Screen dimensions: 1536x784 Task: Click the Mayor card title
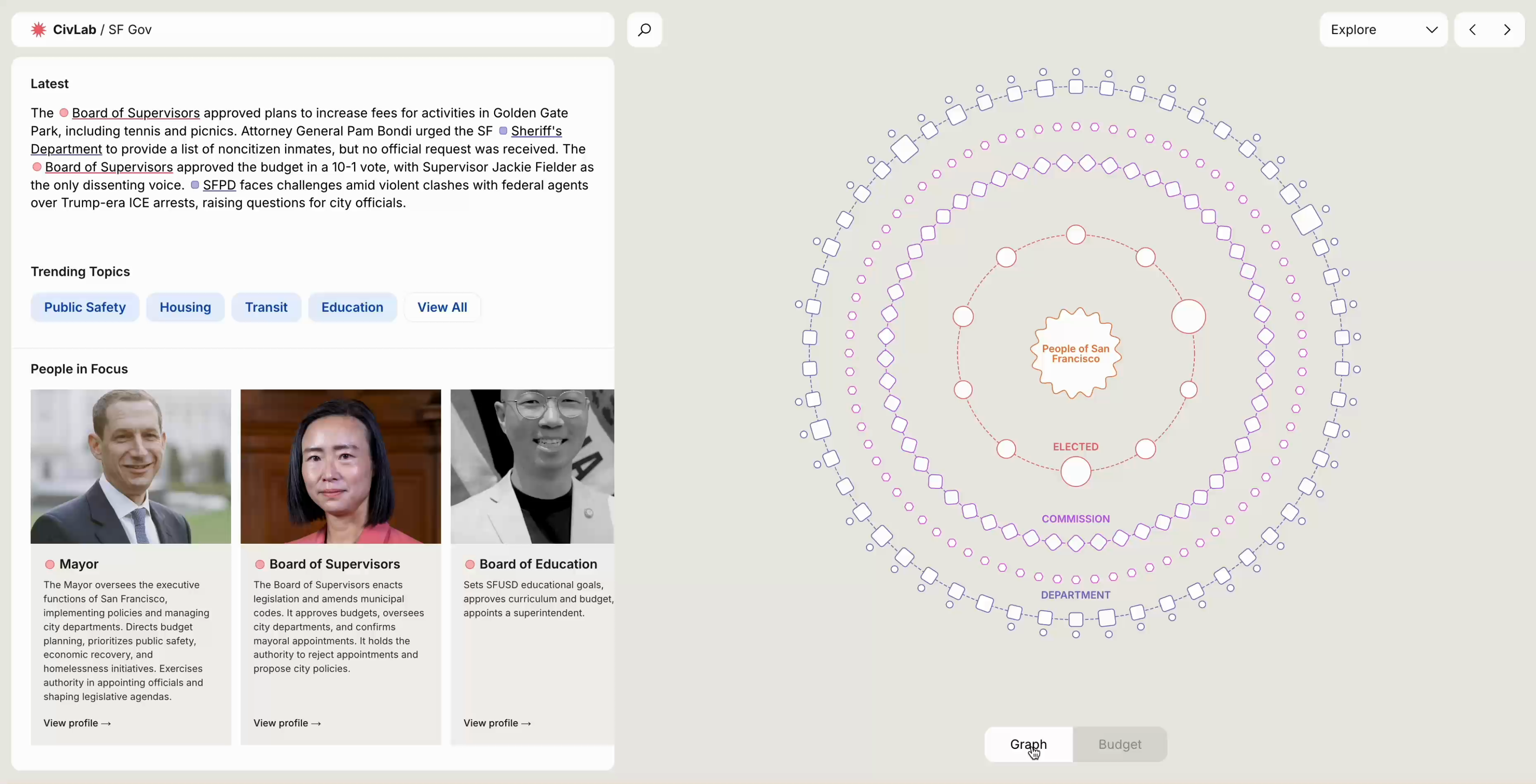click(x=79, y=564)
